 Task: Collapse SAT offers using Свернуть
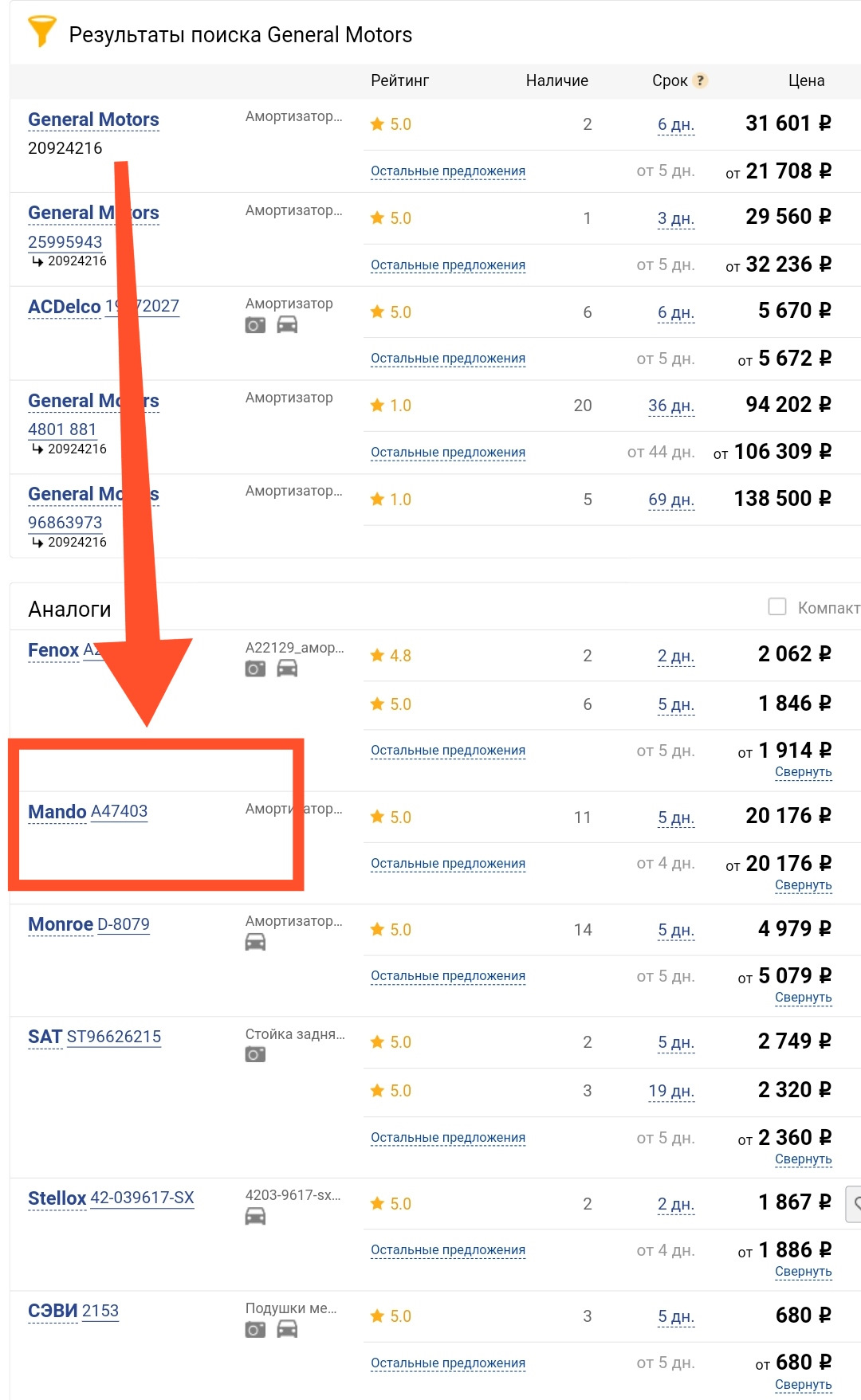coord(804,1159)
